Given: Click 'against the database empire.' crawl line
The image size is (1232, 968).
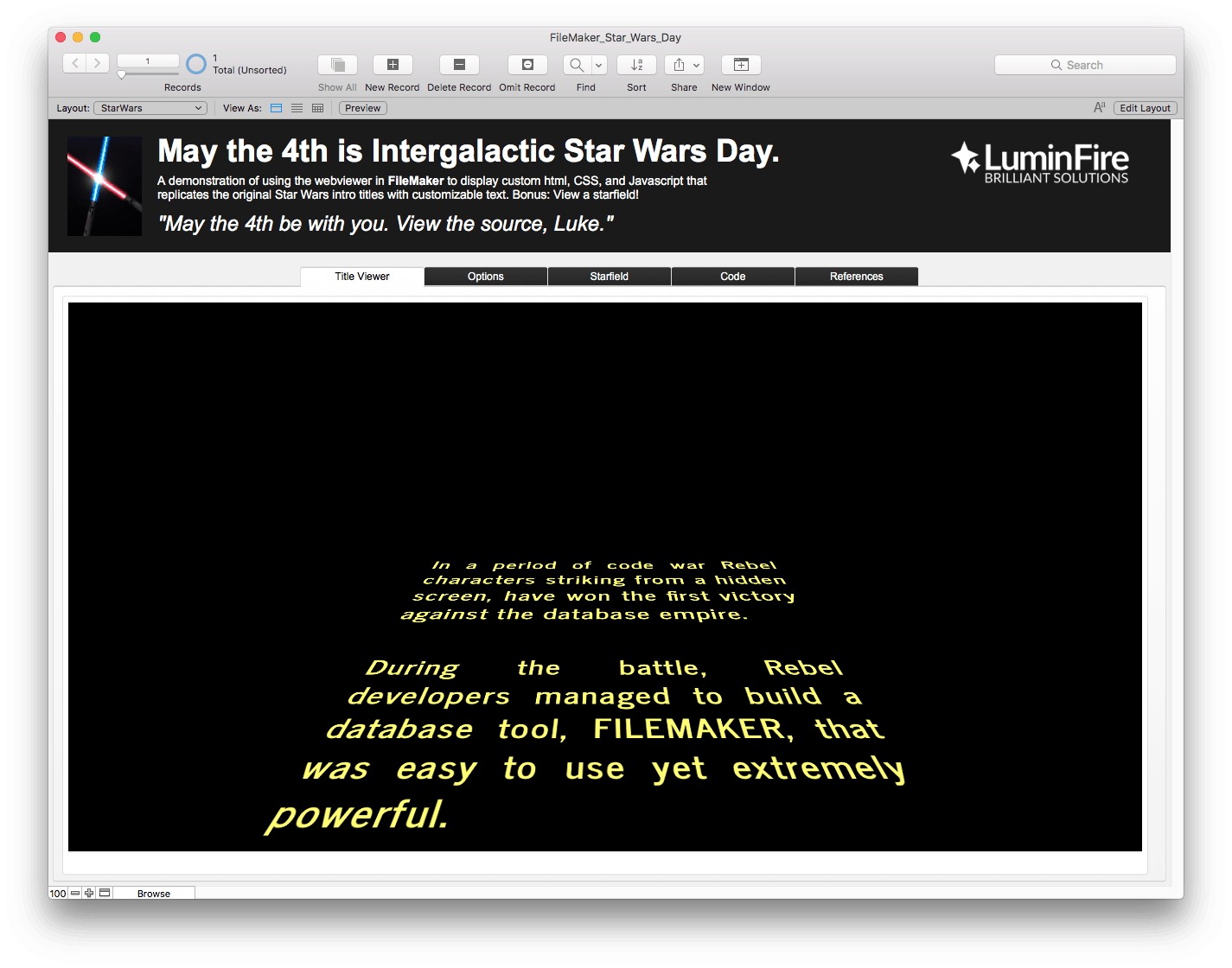Looking at the screenshot, I should coord(574,615).
